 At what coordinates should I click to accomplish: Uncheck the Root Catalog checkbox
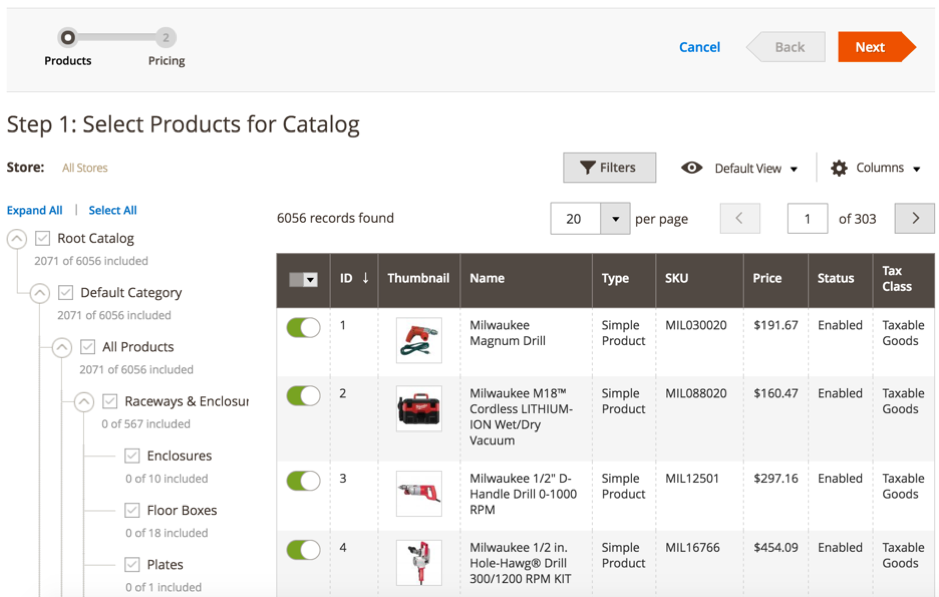pos(43,238)
